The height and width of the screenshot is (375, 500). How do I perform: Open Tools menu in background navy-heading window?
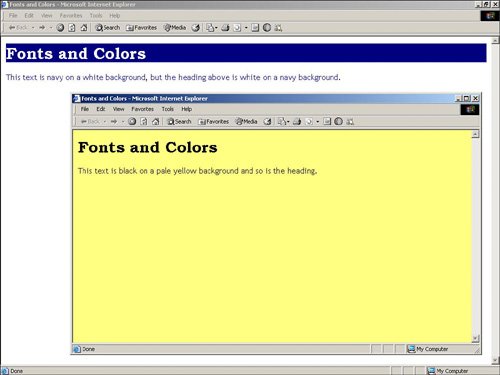pos(96,15)
